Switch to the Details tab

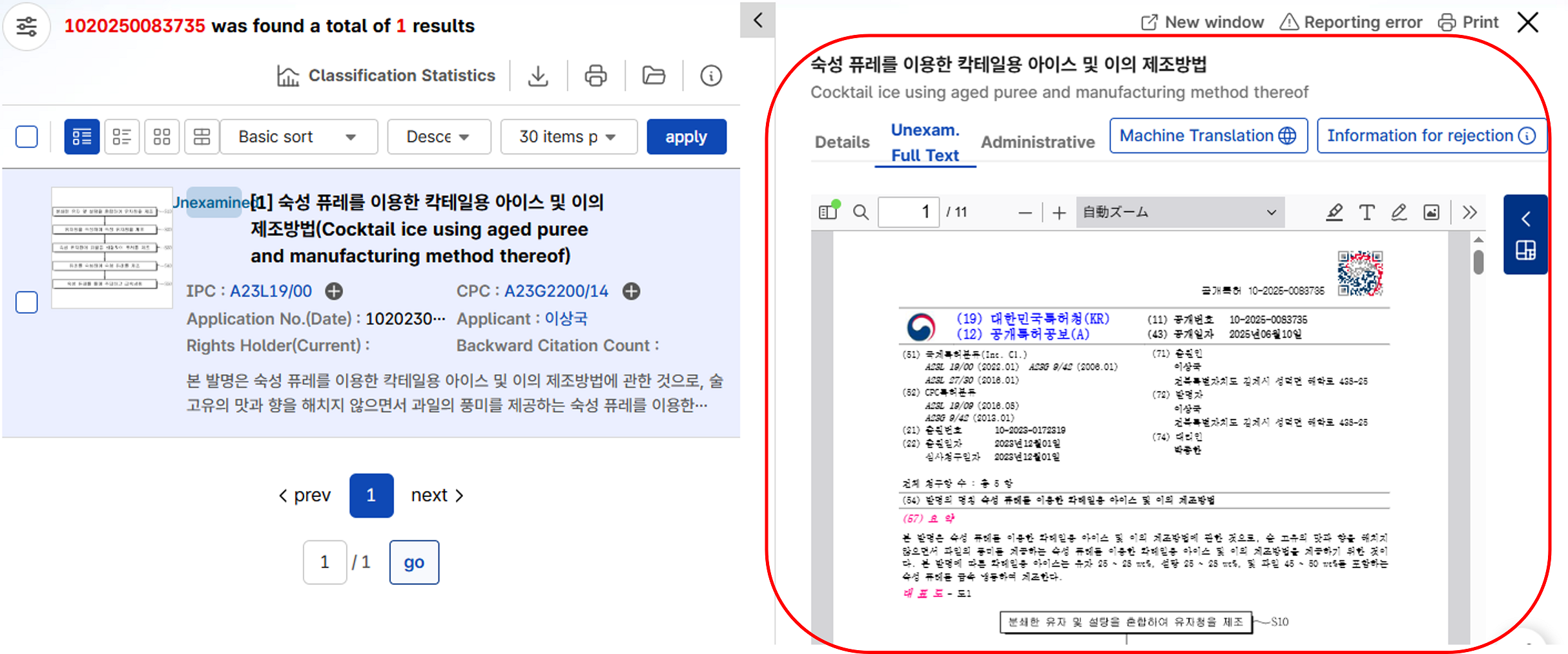coord(842,142)
